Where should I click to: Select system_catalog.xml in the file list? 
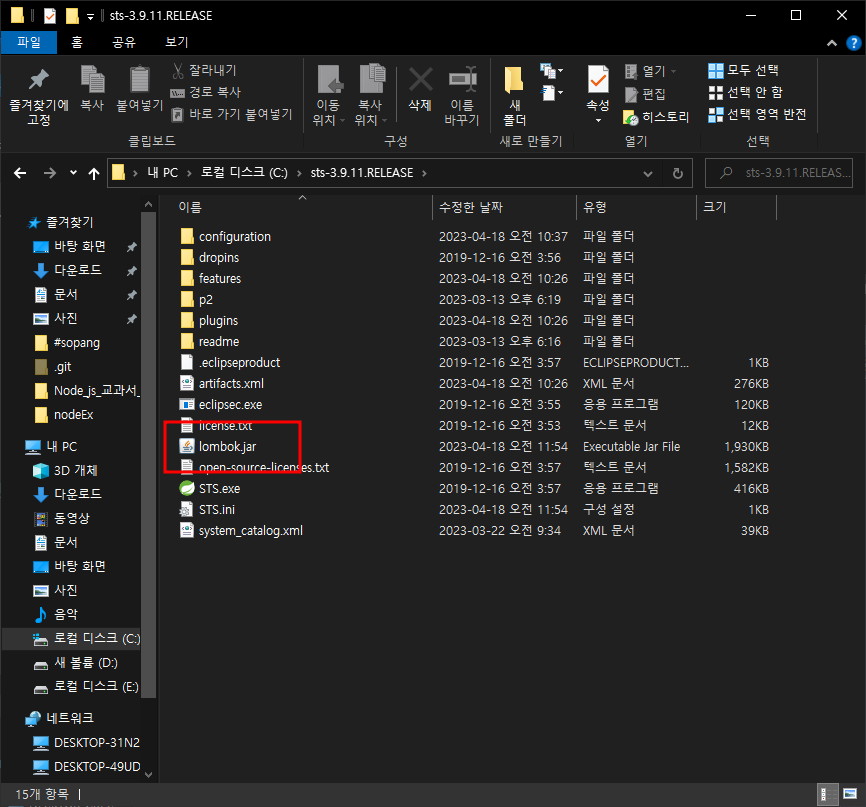point(250,530)
